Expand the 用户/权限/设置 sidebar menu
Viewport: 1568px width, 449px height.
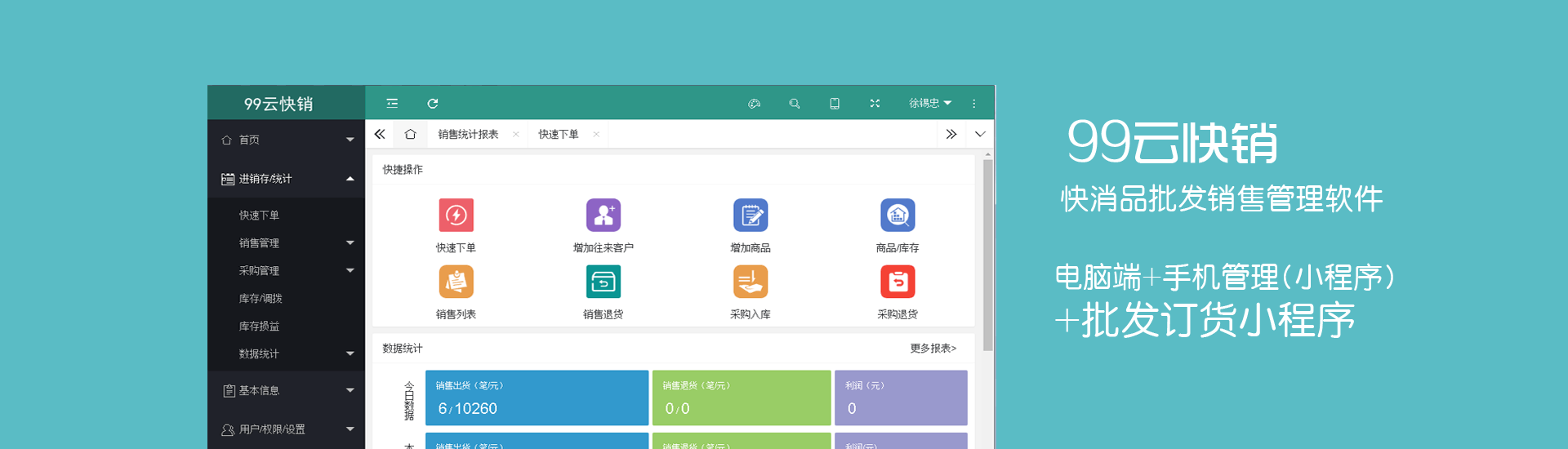[x=286, y=429]
